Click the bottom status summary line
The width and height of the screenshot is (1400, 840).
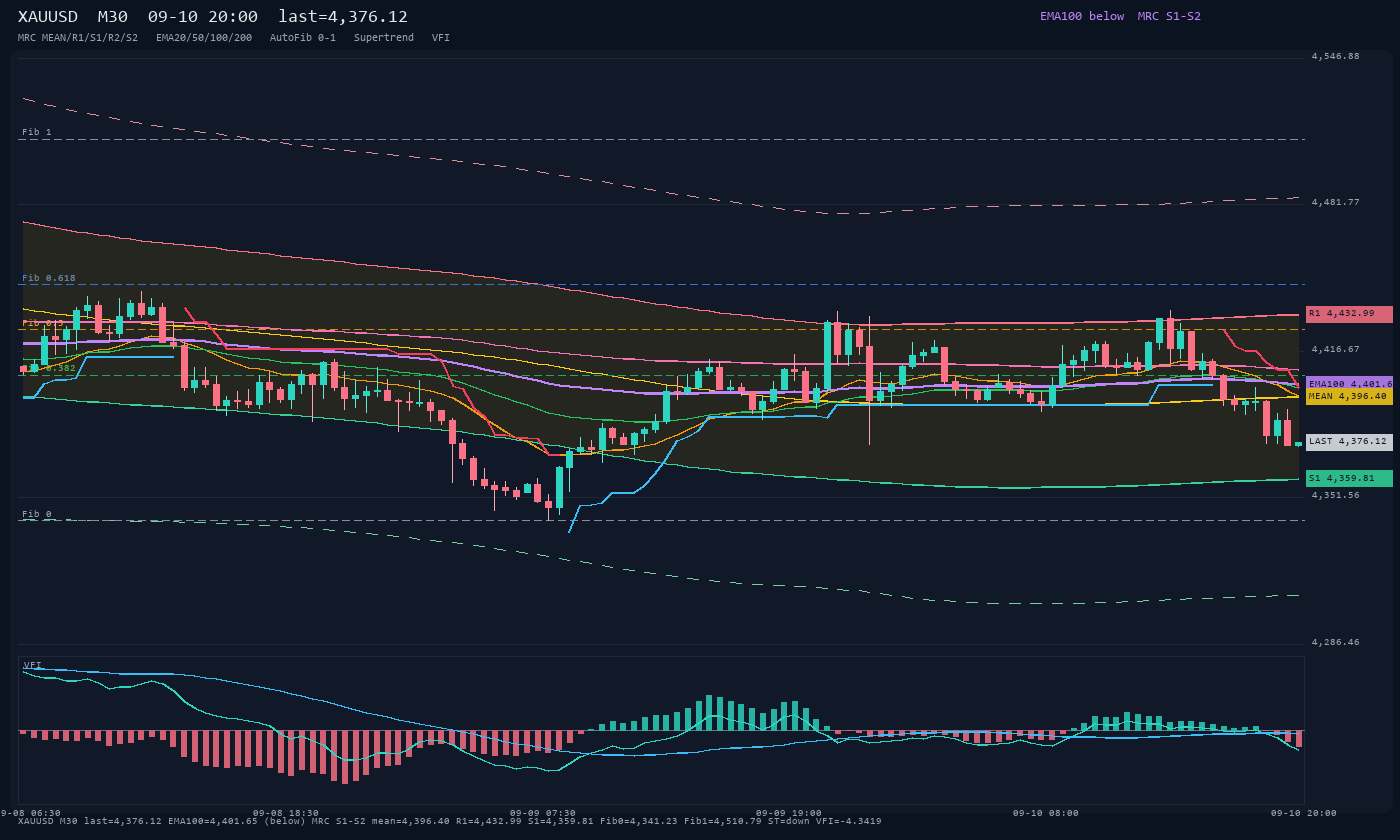pyautogui.click(x=450, y=822)
